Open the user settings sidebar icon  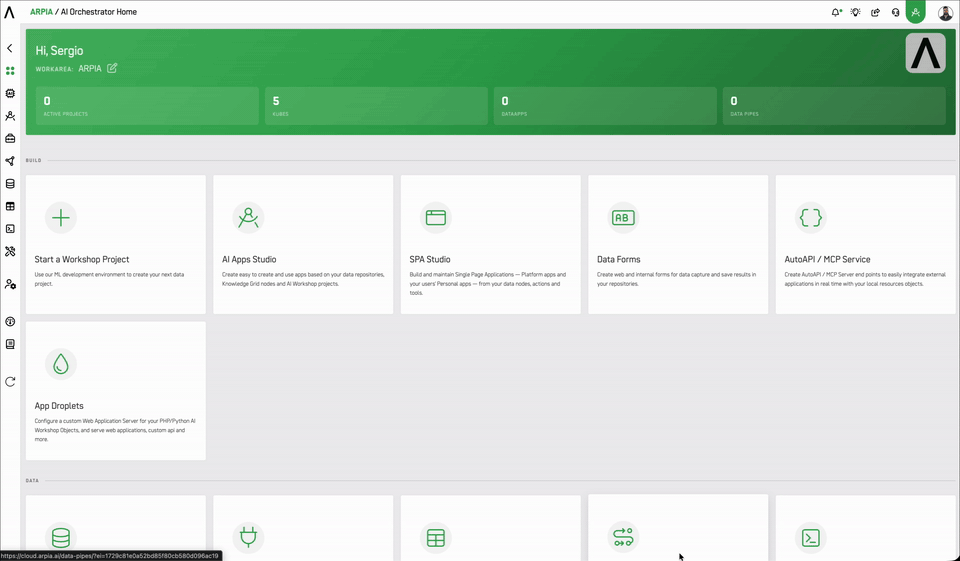10,284
